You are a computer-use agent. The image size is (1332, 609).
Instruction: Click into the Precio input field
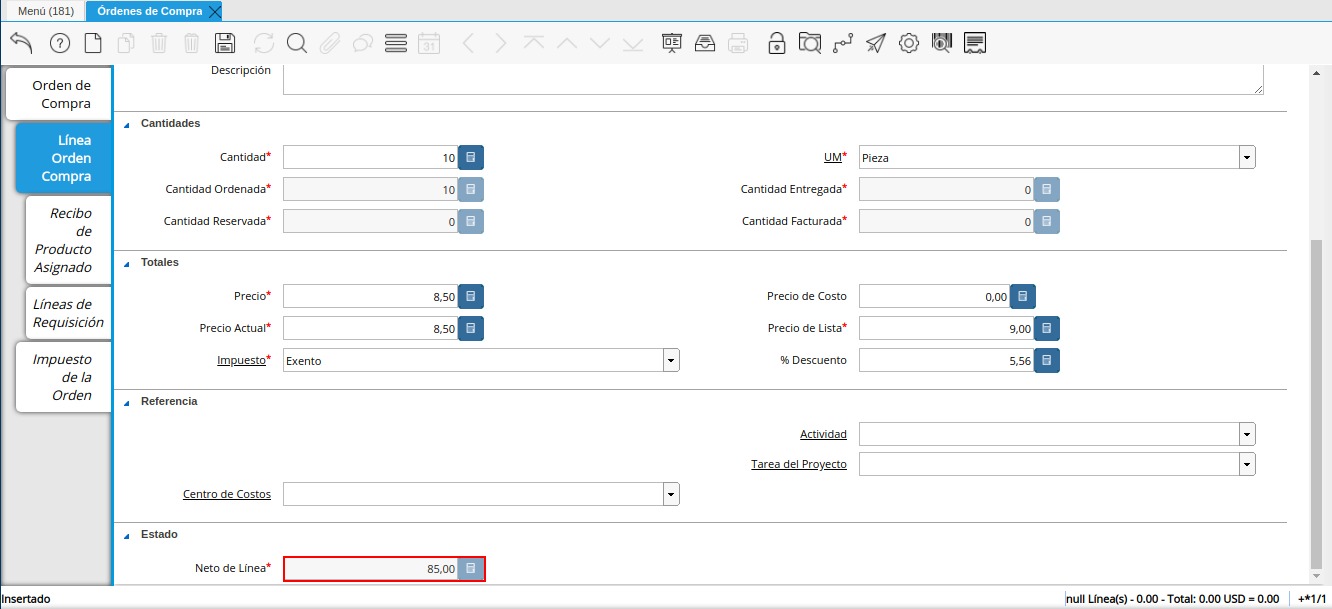tap(370, 297)
